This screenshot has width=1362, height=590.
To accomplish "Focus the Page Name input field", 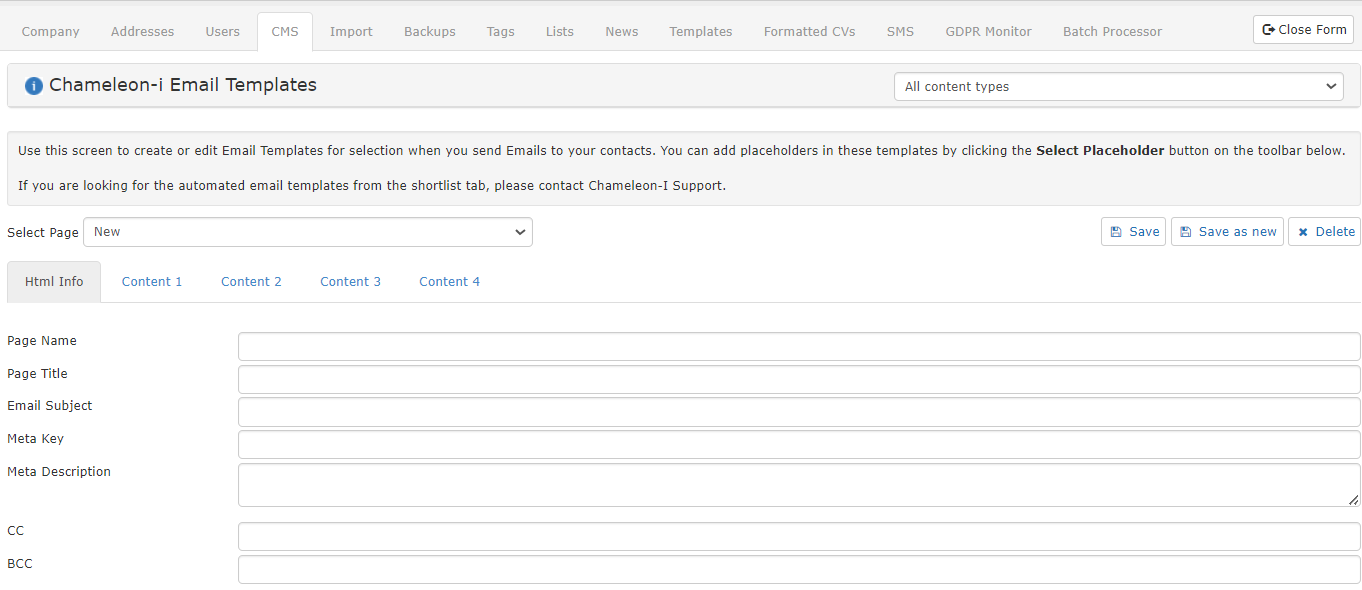I will (799, 346).
